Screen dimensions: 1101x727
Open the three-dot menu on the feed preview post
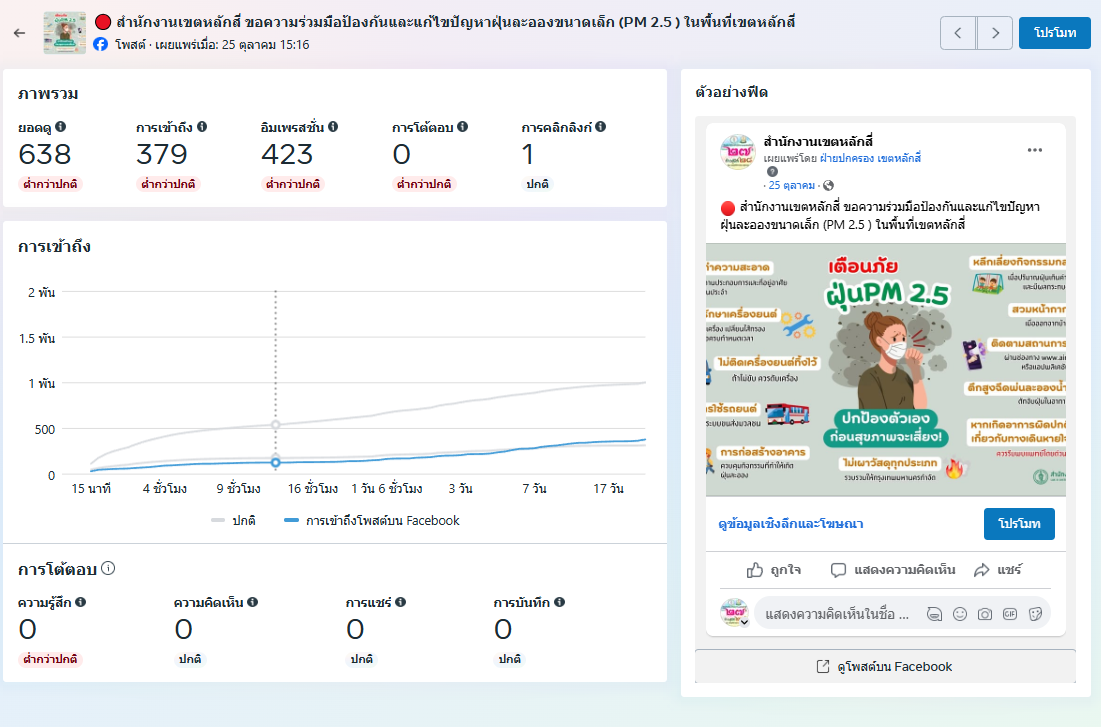point(1035,151)
